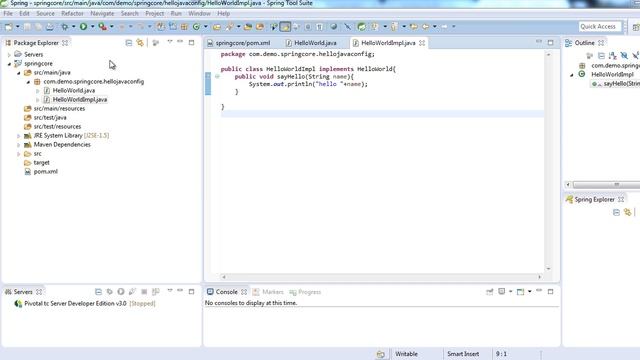Switch to HelloWorld.java editor tab
Viewport: 640px width, 360px height.
[x=311, y=43]
